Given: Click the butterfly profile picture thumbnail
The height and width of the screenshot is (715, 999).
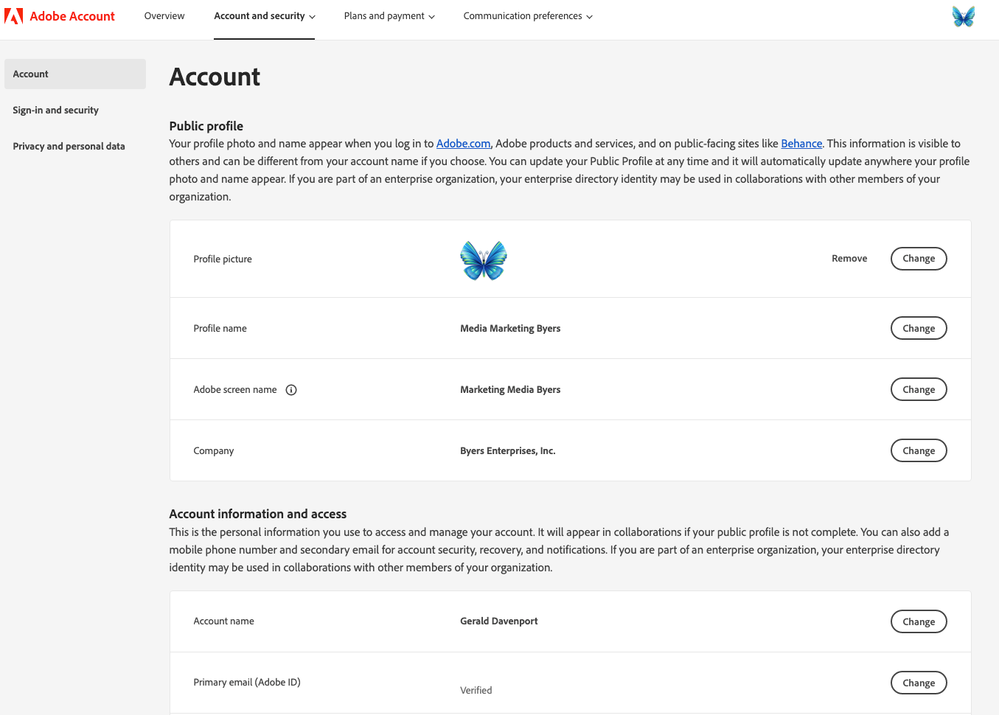Looking at the screenshot, I should pos(484,260).
